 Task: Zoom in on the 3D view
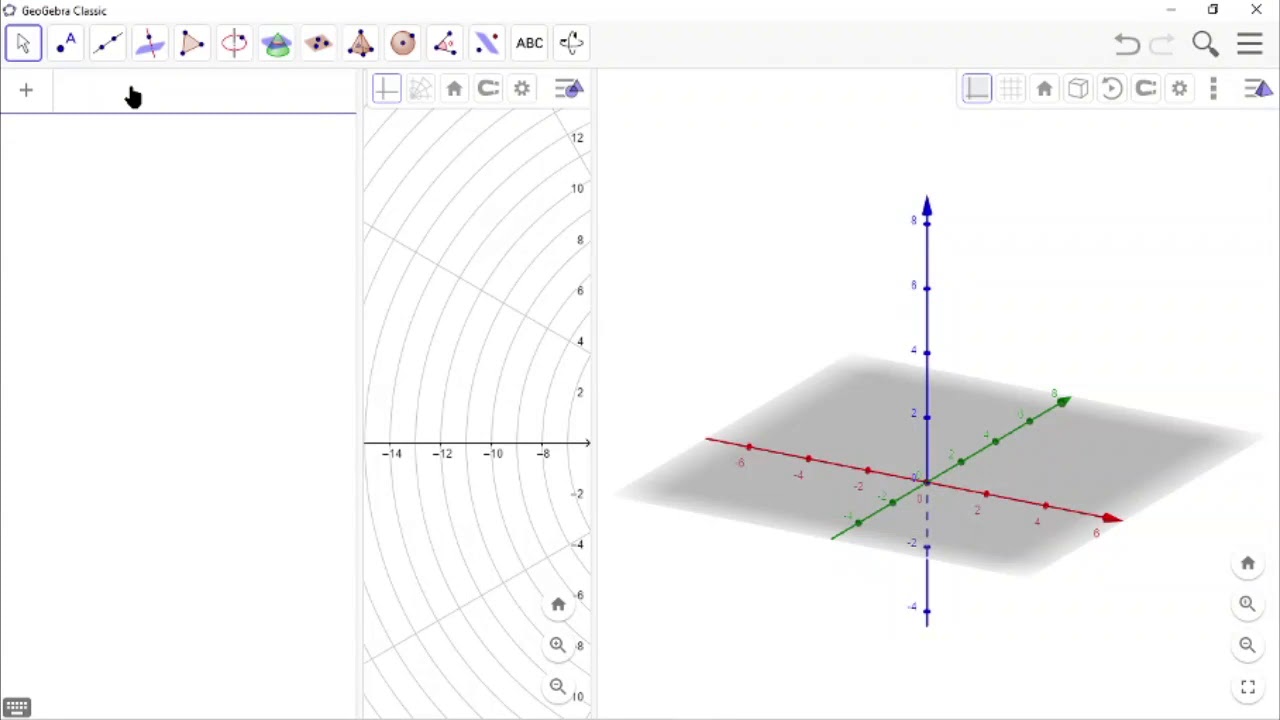tap(1247, 604)
